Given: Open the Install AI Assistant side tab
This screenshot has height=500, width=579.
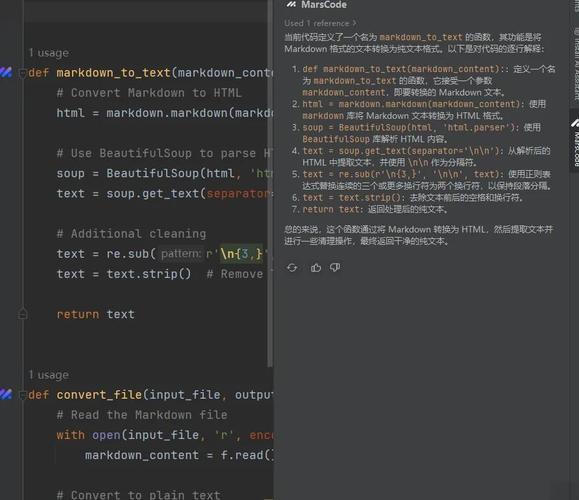Looking at the screenshot, I should (x=576, y=65).
